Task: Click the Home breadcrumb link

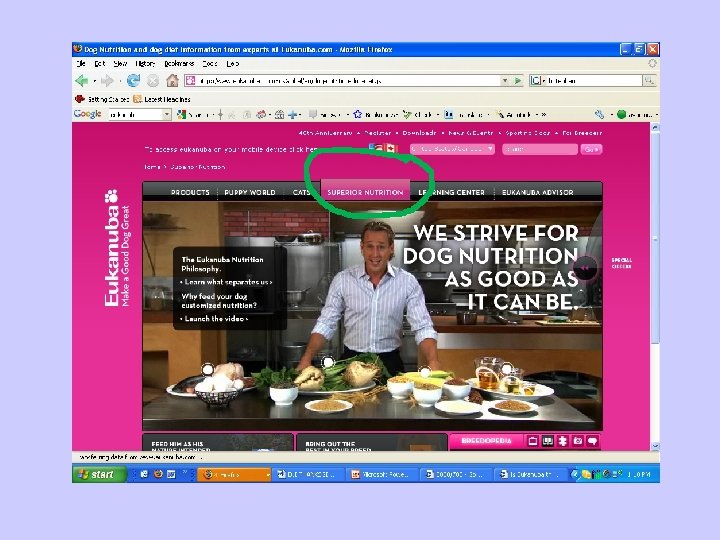Action: click(x=152, y=167)
